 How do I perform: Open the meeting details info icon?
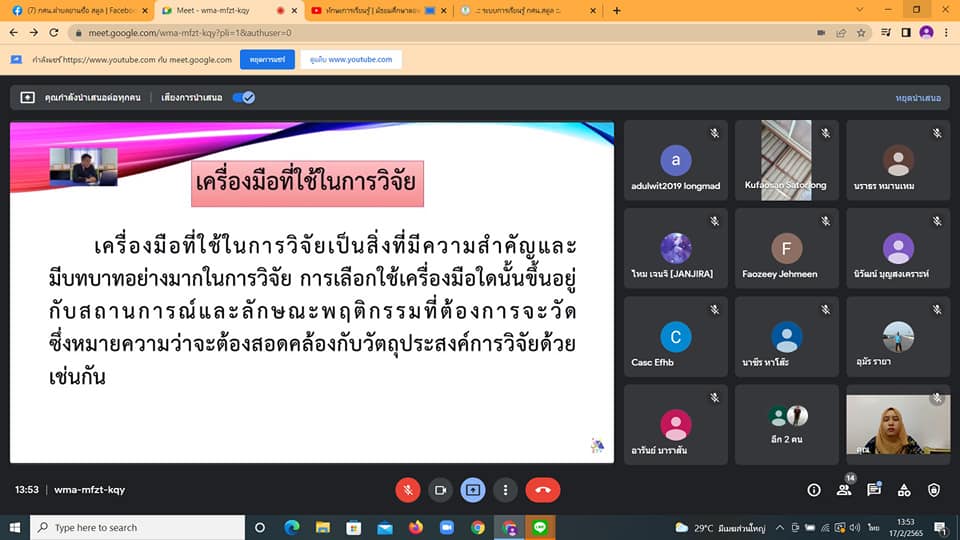pyautogui.click(x=814, y=490)
